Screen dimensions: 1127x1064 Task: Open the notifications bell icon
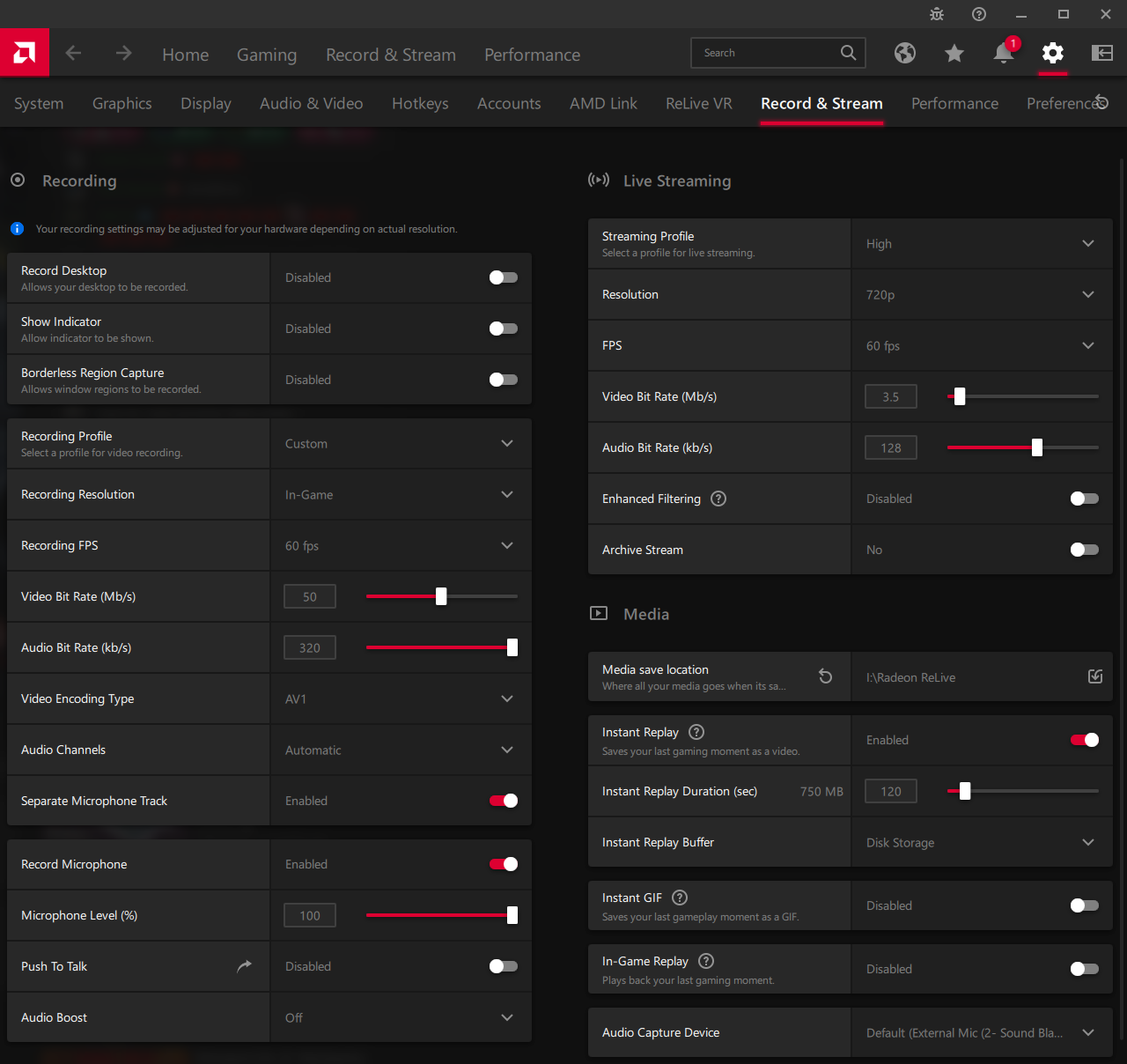[1004, 53]
